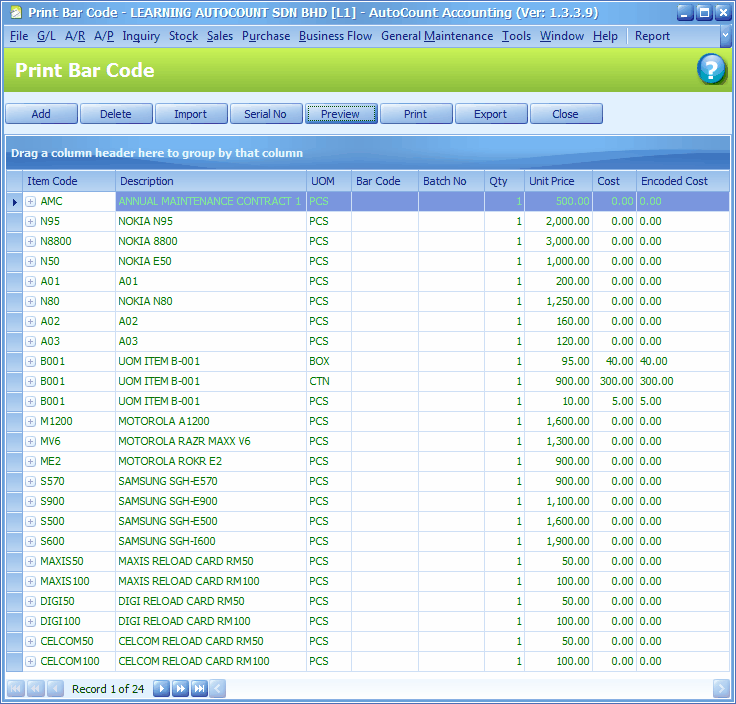The image size is (736, 704).
Task: Click the Import button
Action: [191, 114]
